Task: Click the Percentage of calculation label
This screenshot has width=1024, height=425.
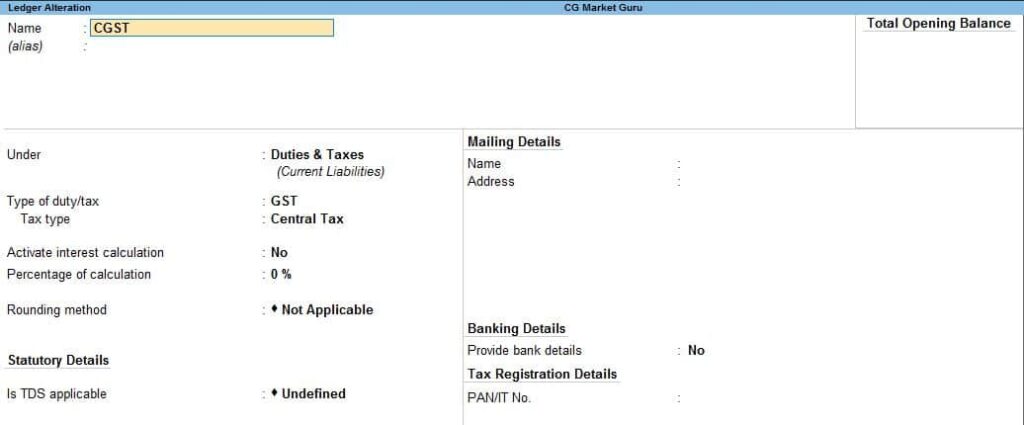Action: [78, 274]
